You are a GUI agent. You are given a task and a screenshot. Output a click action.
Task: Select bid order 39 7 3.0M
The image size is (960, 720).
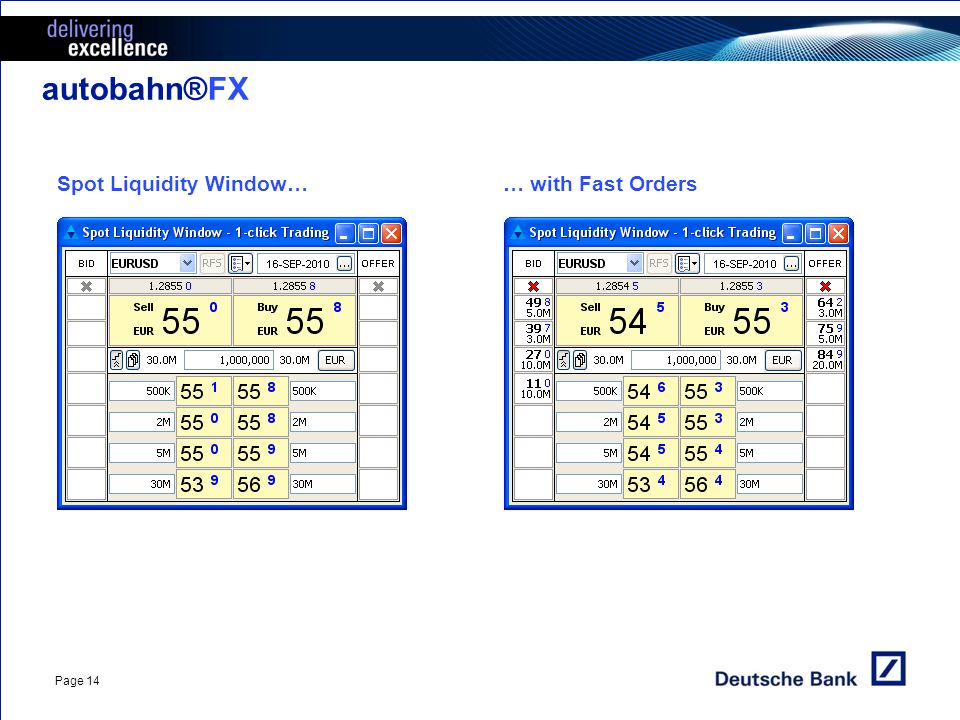[x=534, y=333]
